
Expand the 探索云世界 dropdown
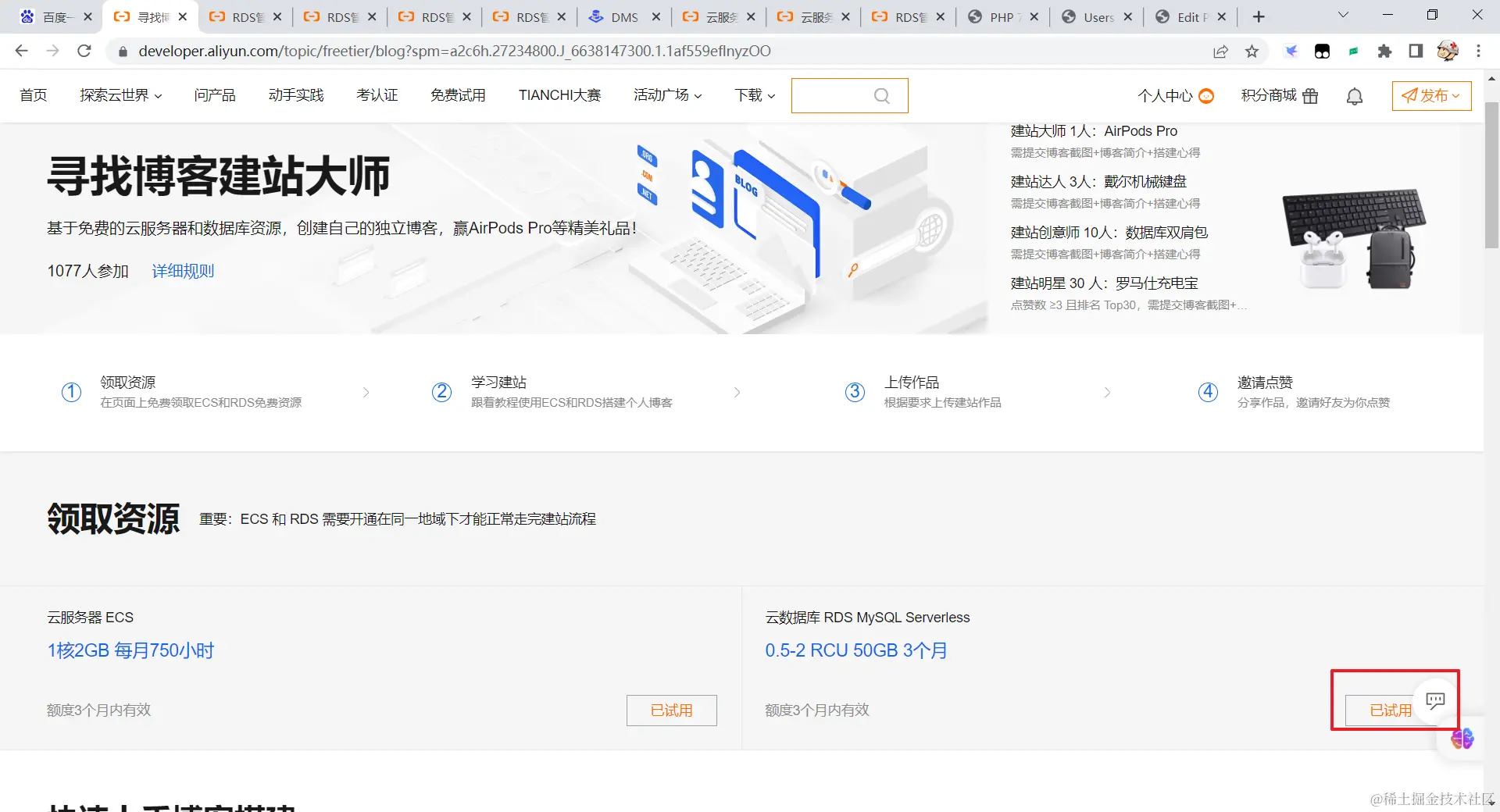click(121, 95)
